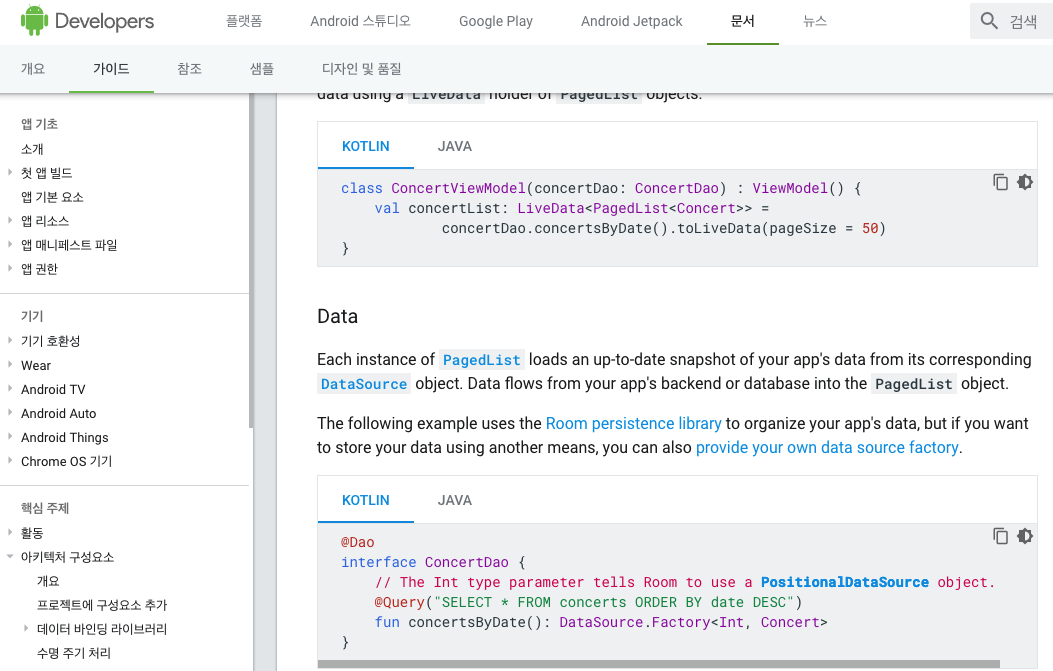Copy the ConcertDao code sample
Screen dimensions: 1053x671
click(x=1000, y=536)
